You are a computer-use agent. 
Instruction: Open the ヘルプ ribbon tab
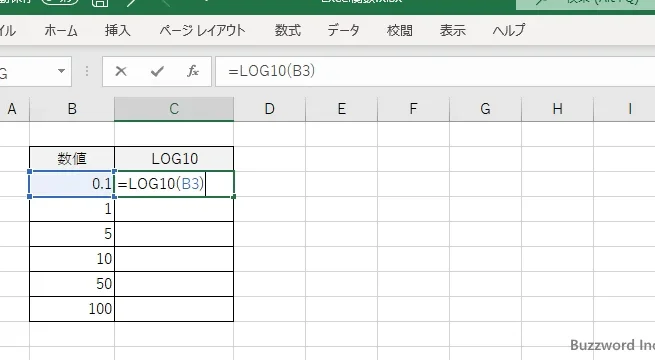(509, 30)
